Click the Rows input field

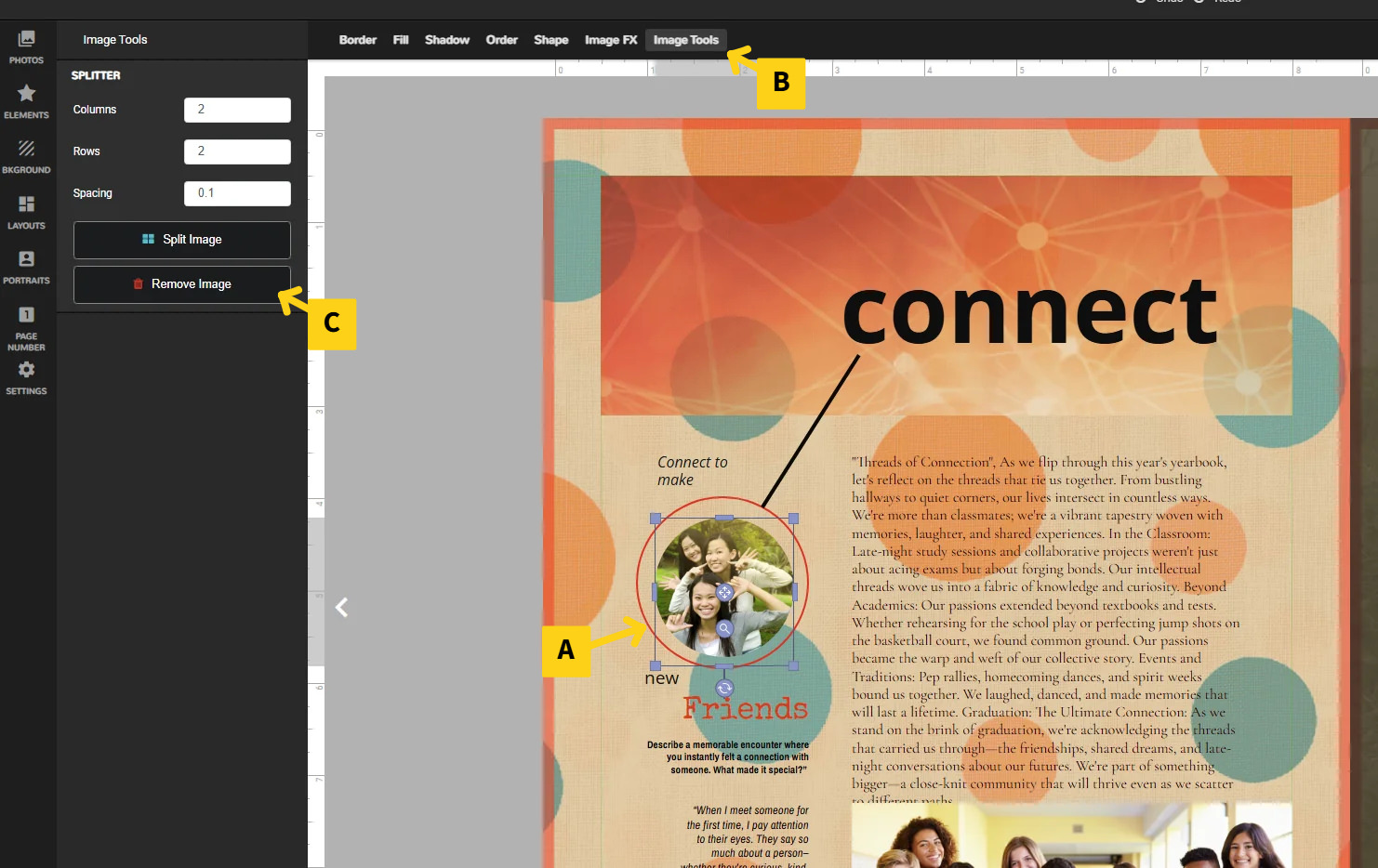(x=237, y=151)
